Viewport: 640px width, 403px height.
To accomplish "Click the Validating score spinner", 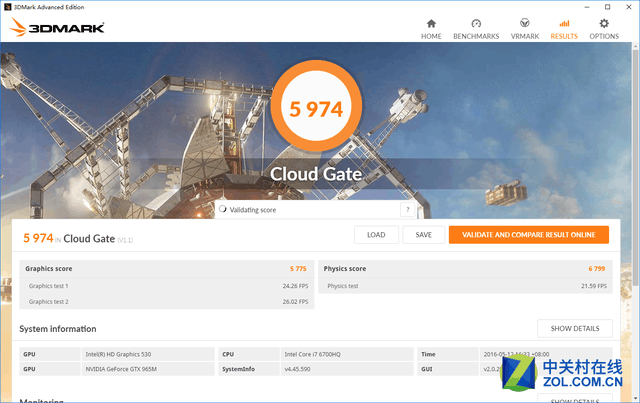I will tap(222, 209).
